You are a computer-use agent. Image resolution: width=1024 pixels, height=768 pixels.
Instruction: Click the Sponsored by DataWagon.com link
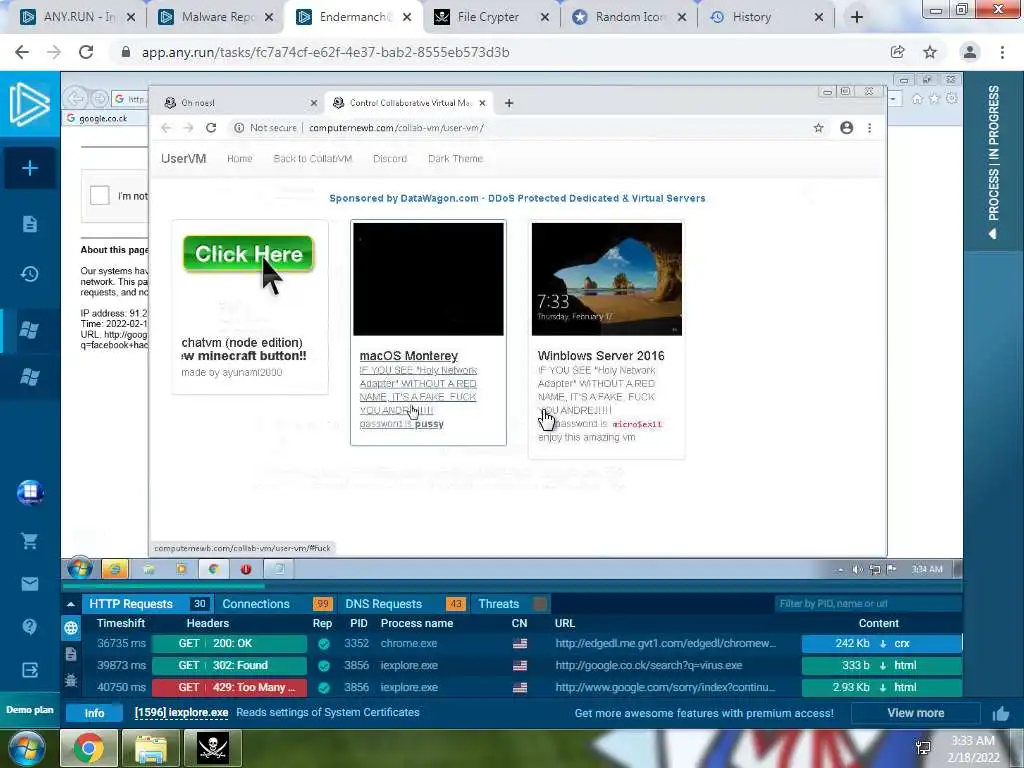tap(517, 199)
